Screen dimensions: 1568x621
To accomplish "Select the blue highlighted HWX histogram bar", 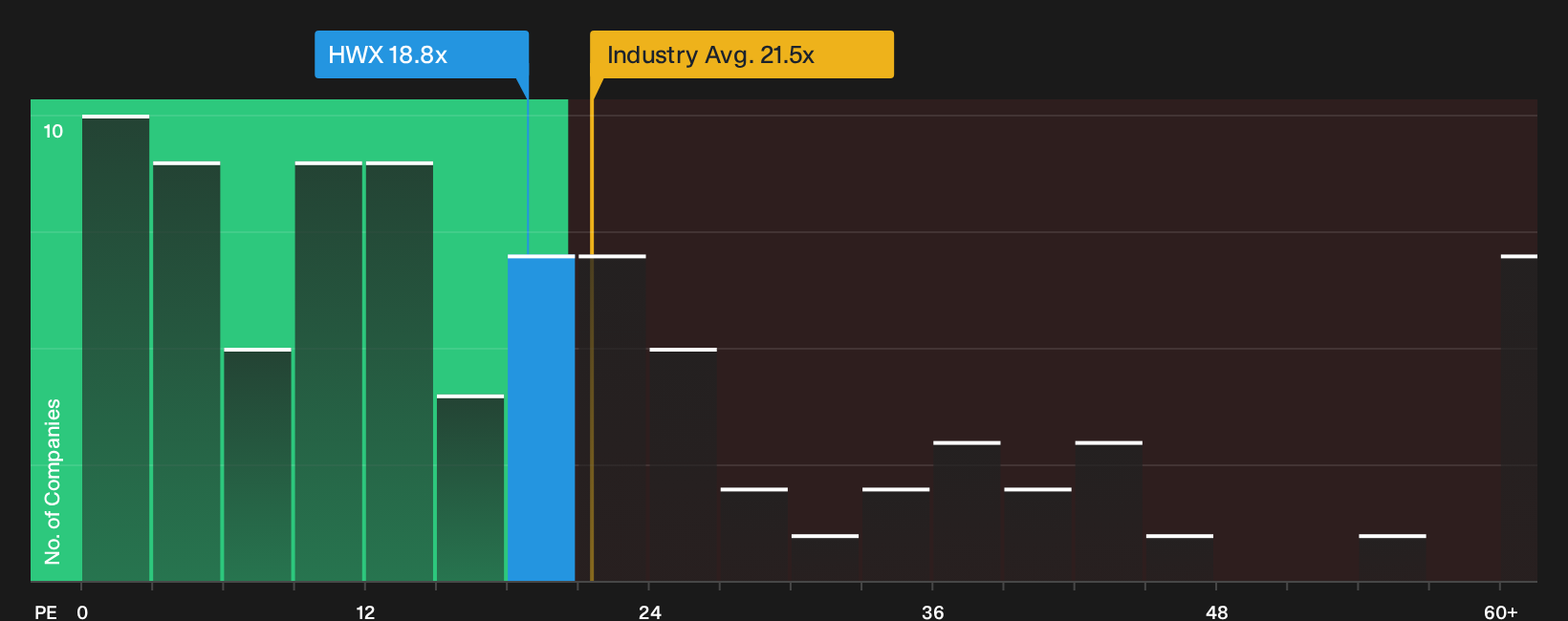I will tap(541, 418).
